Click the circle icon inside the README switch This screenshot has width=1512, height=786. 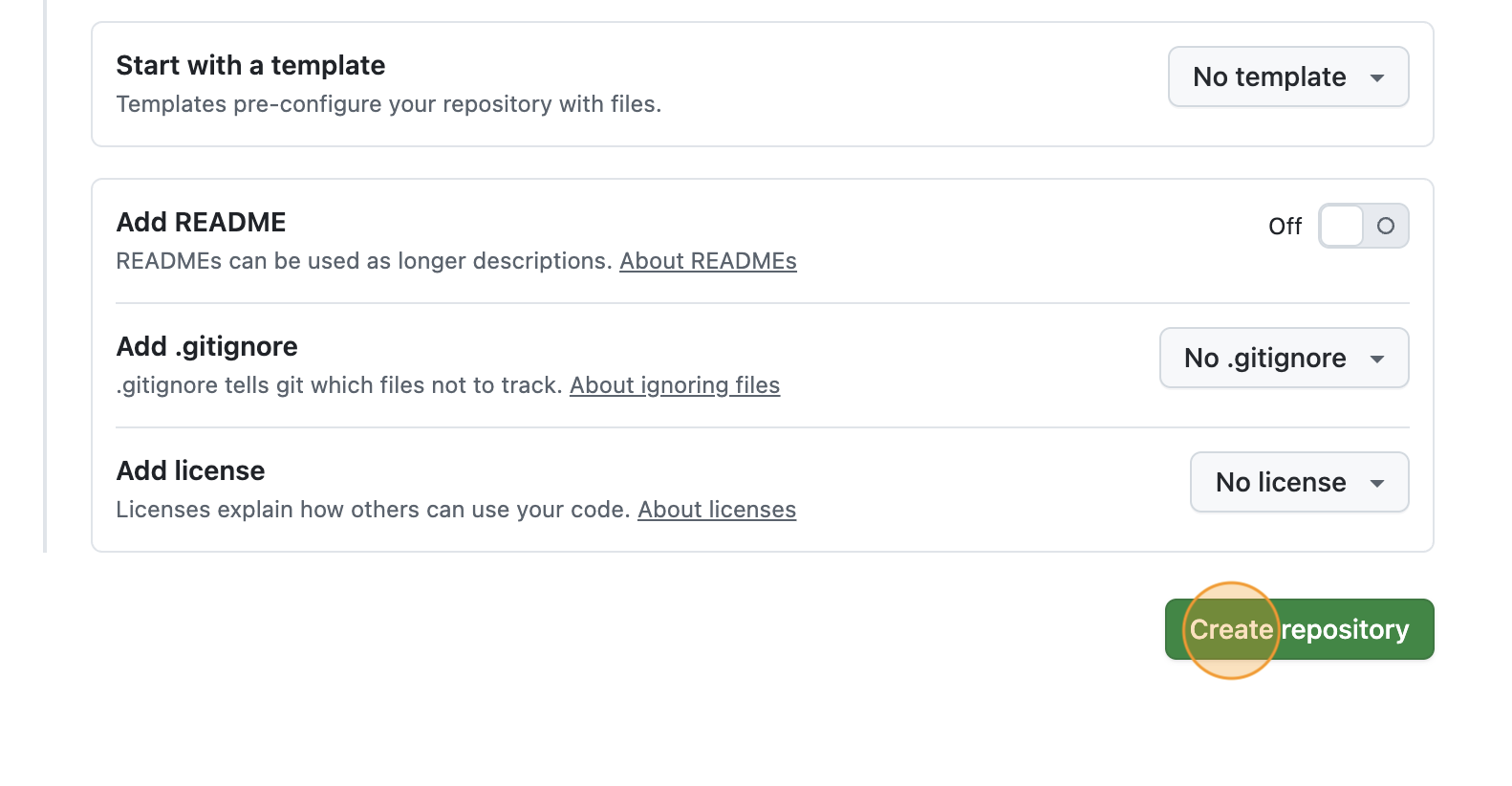tap(1386, 226)
